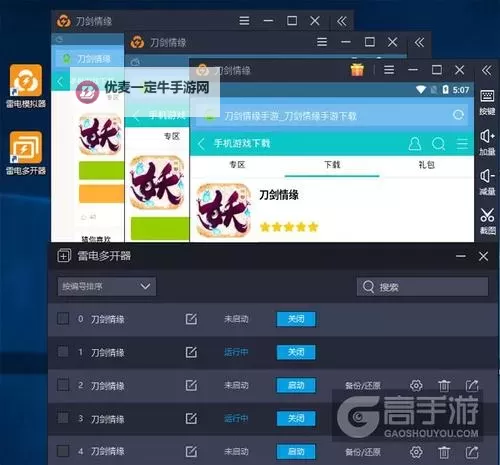This screenshot has height=465, width=500.
Task: Open the 雷电多开器 desktop shortcut
Action: click(x=26, y=153)
